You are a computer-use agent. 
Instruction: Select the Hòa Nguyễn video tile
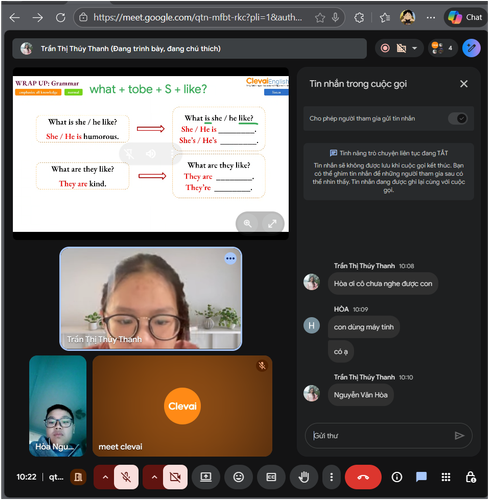click(x=58, y=406)
